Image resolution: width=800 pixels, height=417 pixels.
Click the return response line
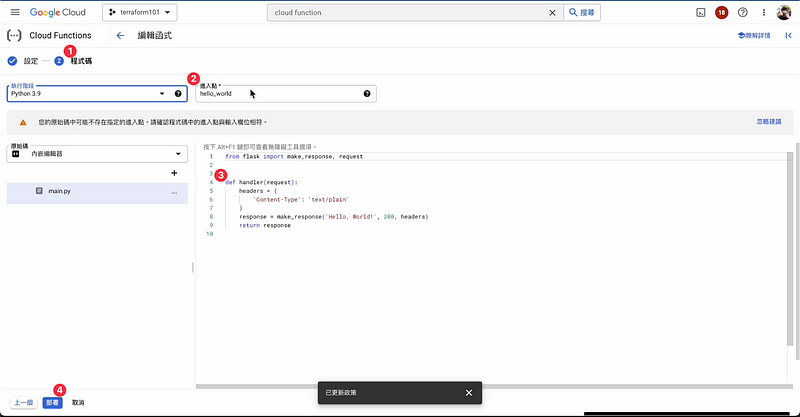pos(265,225)
